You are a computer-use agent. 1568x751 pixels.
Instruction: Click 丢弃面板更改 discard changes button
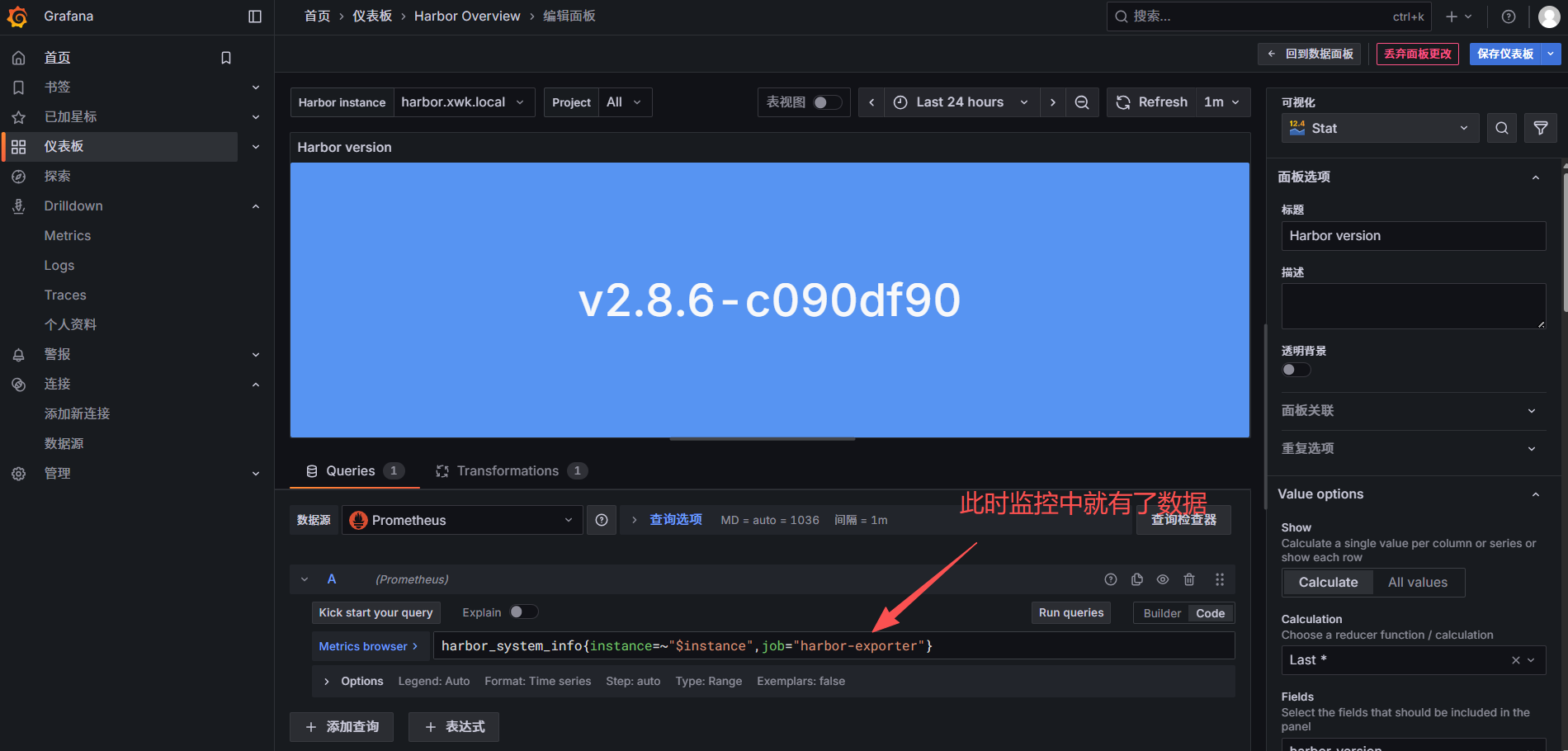tap(1418, 54)
